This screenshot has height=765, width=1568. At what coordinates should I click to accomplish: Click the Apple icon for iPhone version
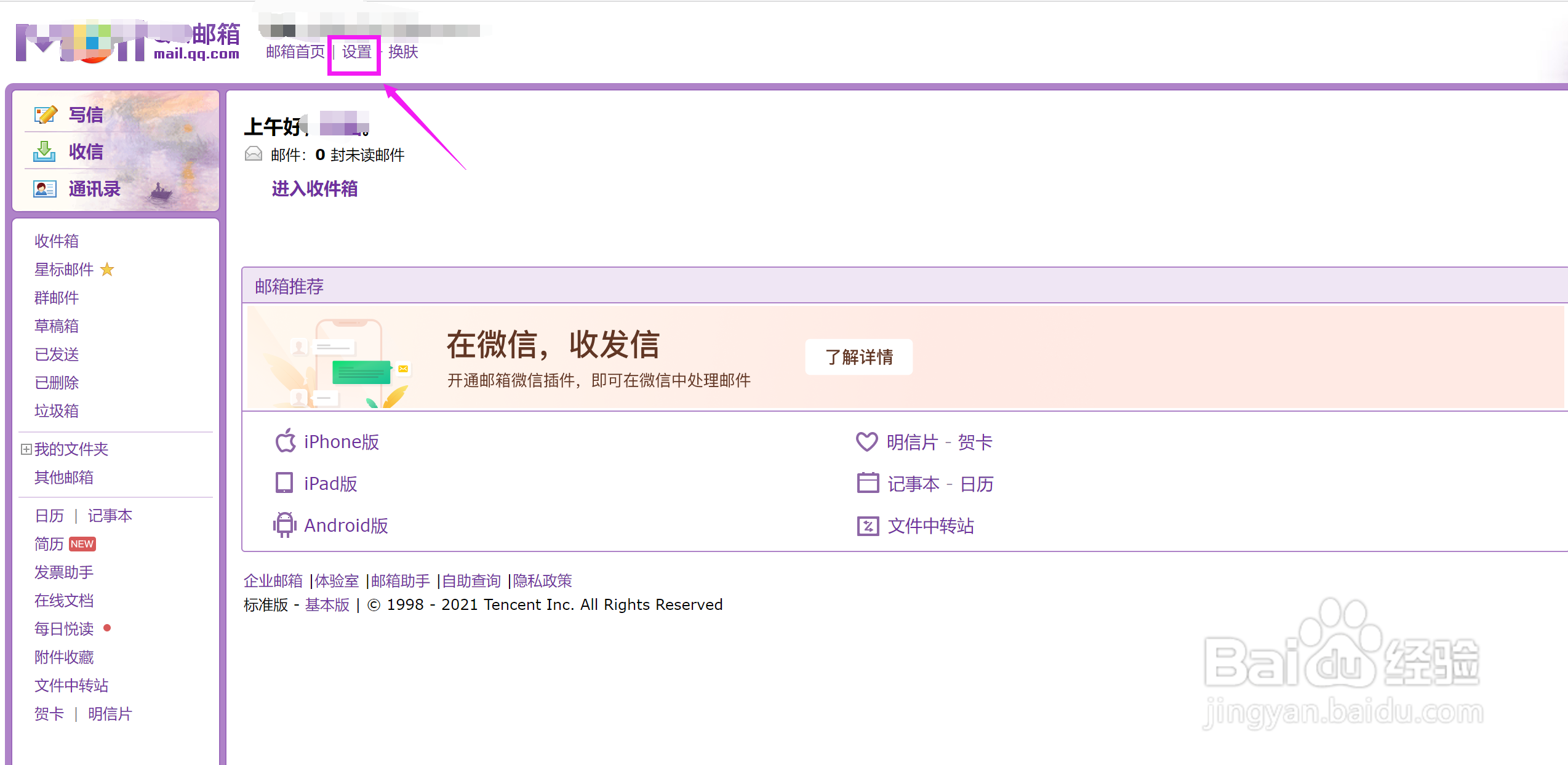tap(285, 441)
